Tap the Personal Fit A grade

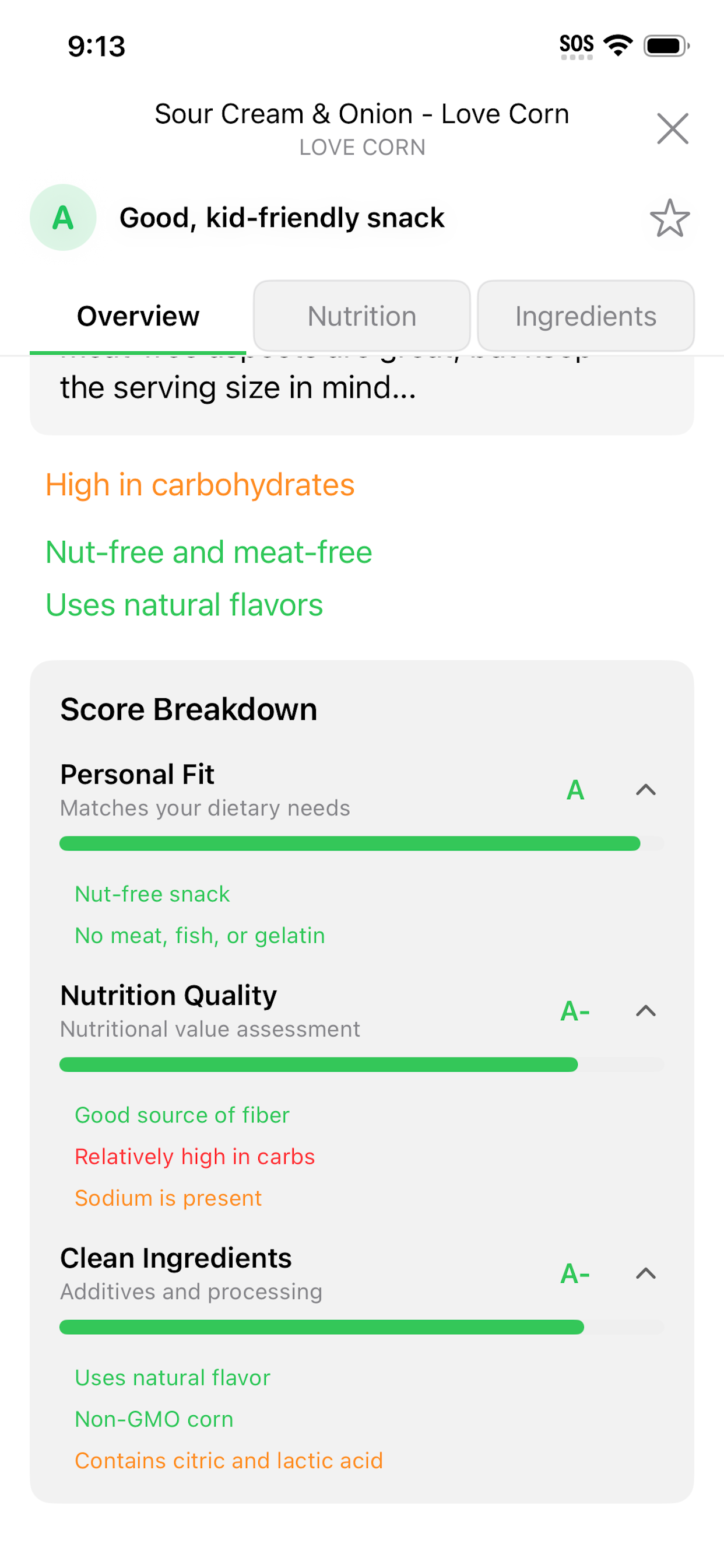tap(575, 790)
